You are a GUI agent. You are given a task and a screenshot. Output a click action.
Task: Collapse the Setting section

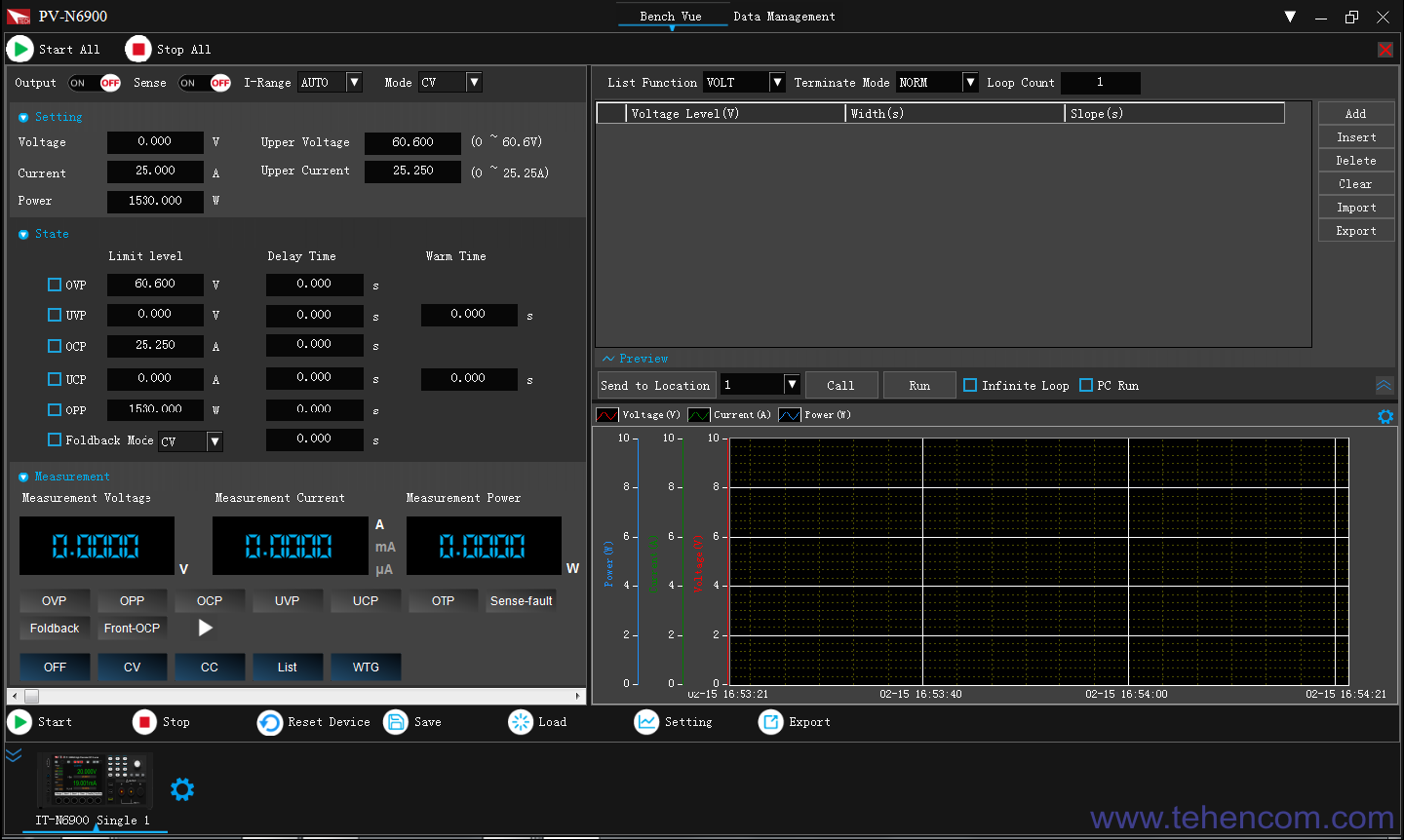point(23,117)
